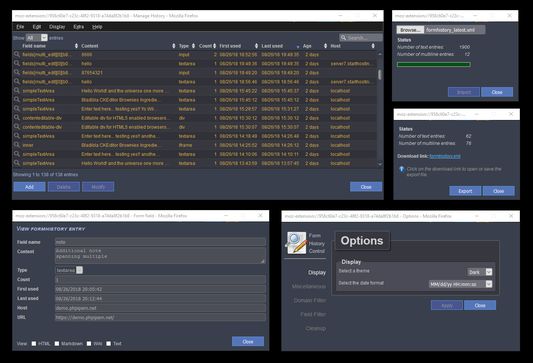This screenshot has height=363, width=533.
Task: Open the File menu
Action: pos(20,27)
